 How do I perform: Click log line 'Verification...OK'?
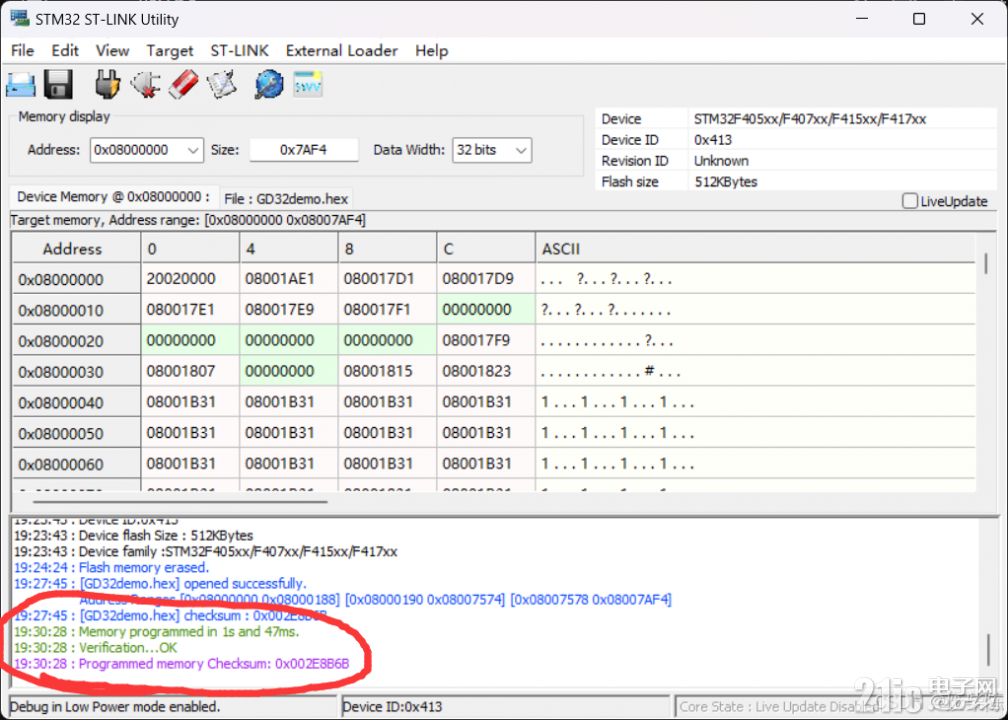[96, 647]
